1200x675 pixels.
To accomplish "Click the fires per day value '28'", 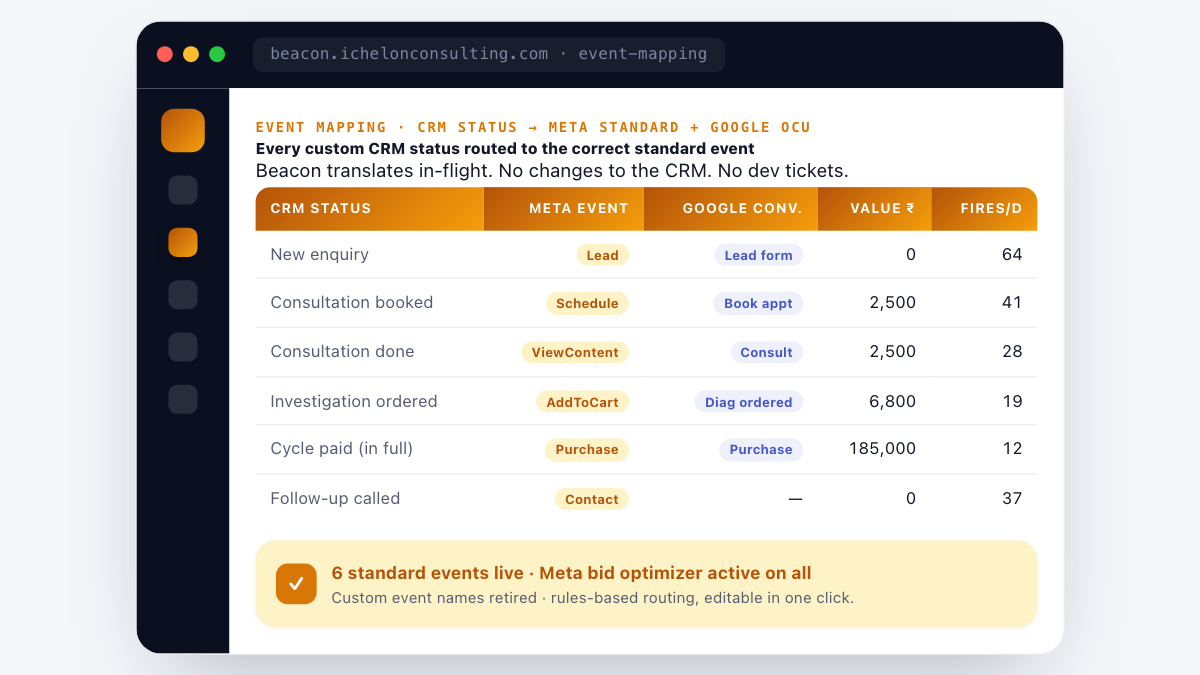I will (1012, 352).
